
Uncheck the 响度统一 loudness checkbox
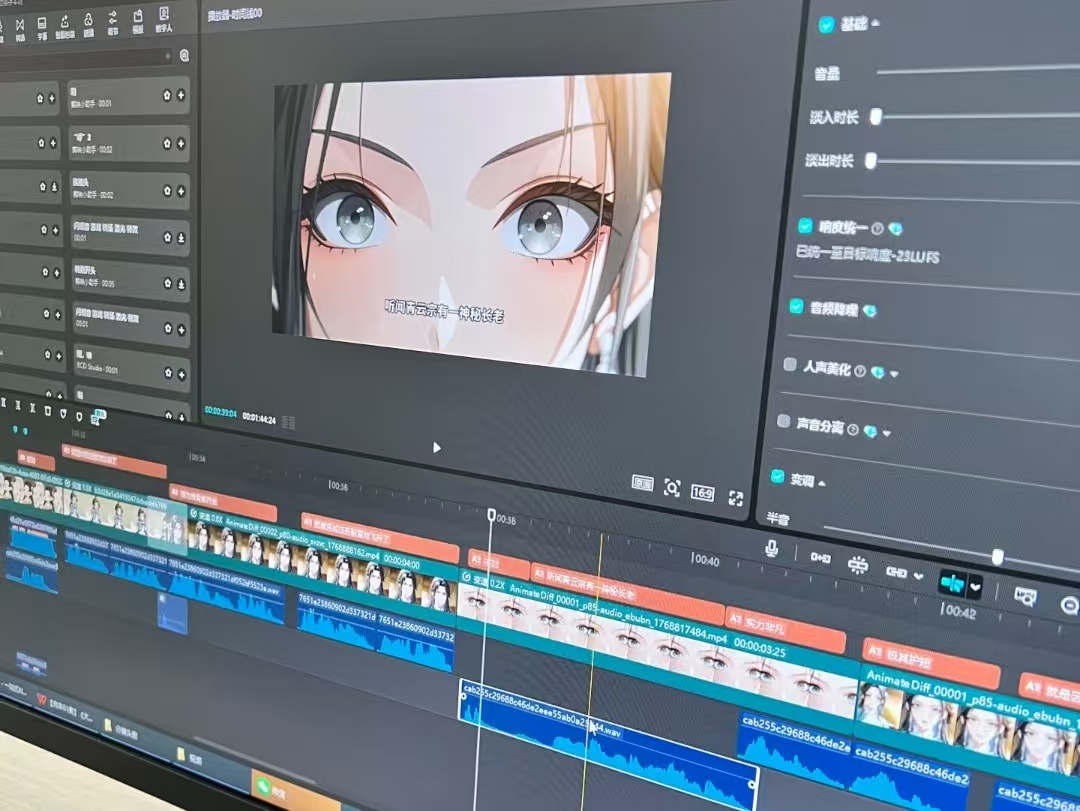coord(805,226)
